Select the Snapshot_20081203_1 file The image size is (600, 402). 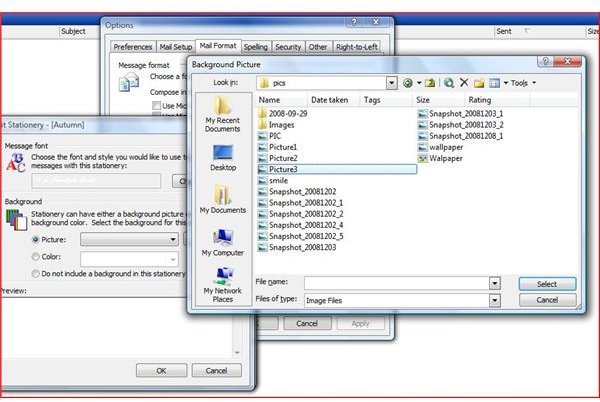461,114
